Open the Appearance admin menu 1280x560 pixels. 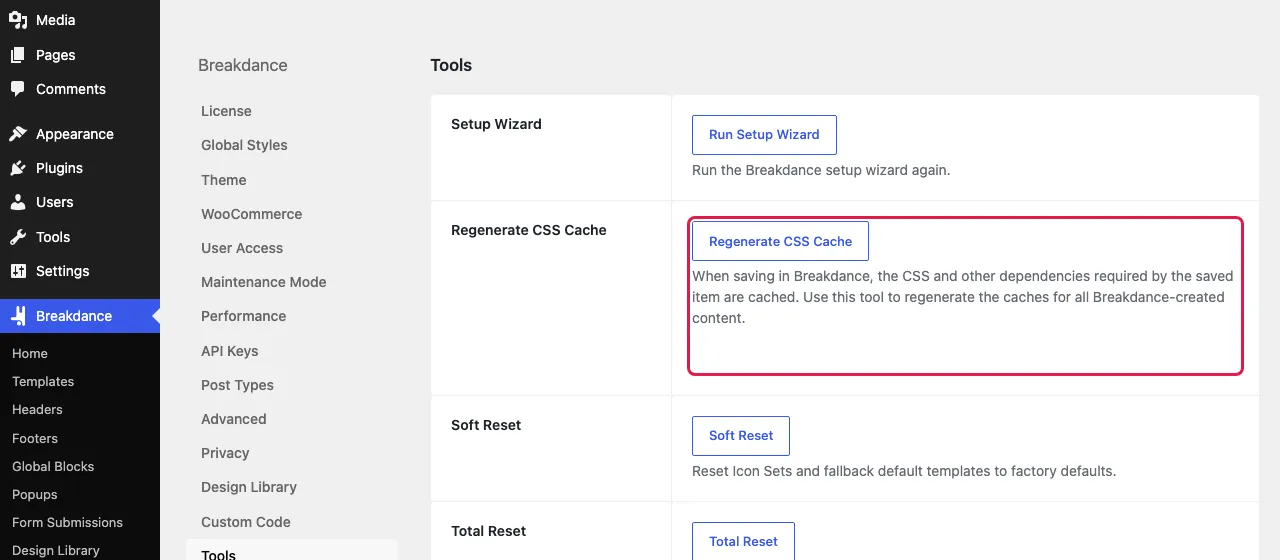pyautogui.click(x=80, y=134)
